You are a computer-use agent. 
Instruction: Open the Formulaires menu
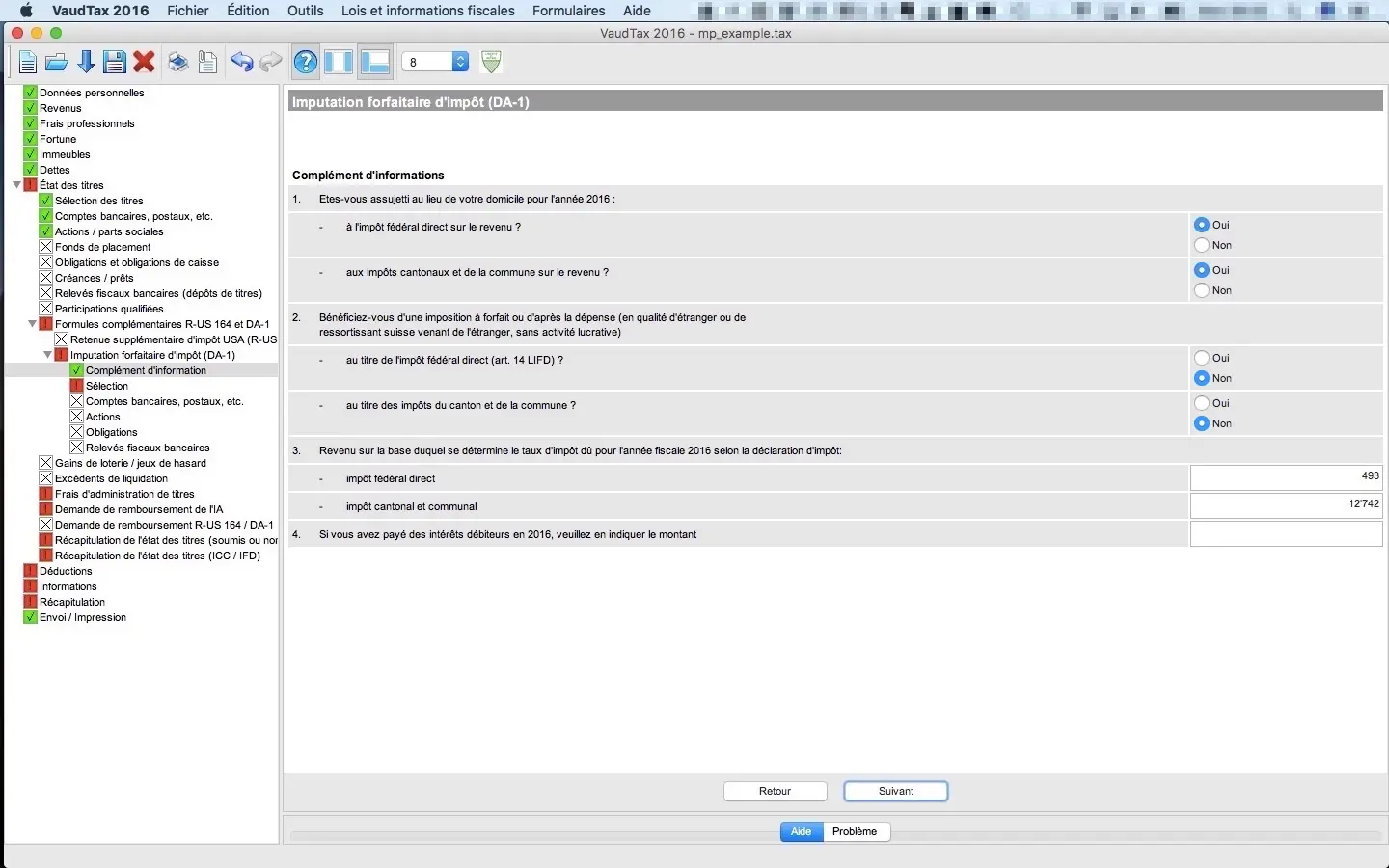569,11
